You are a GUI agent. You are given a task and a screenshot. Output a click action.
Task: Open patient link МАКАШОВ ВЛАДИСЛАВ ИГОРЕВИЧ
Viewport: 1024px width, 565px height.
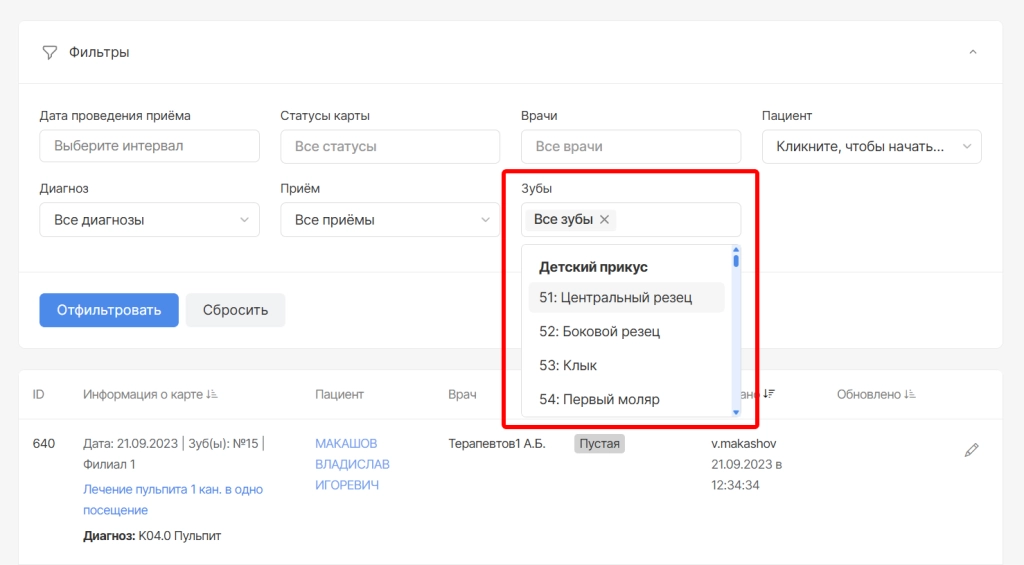click(x=352, y=464)
